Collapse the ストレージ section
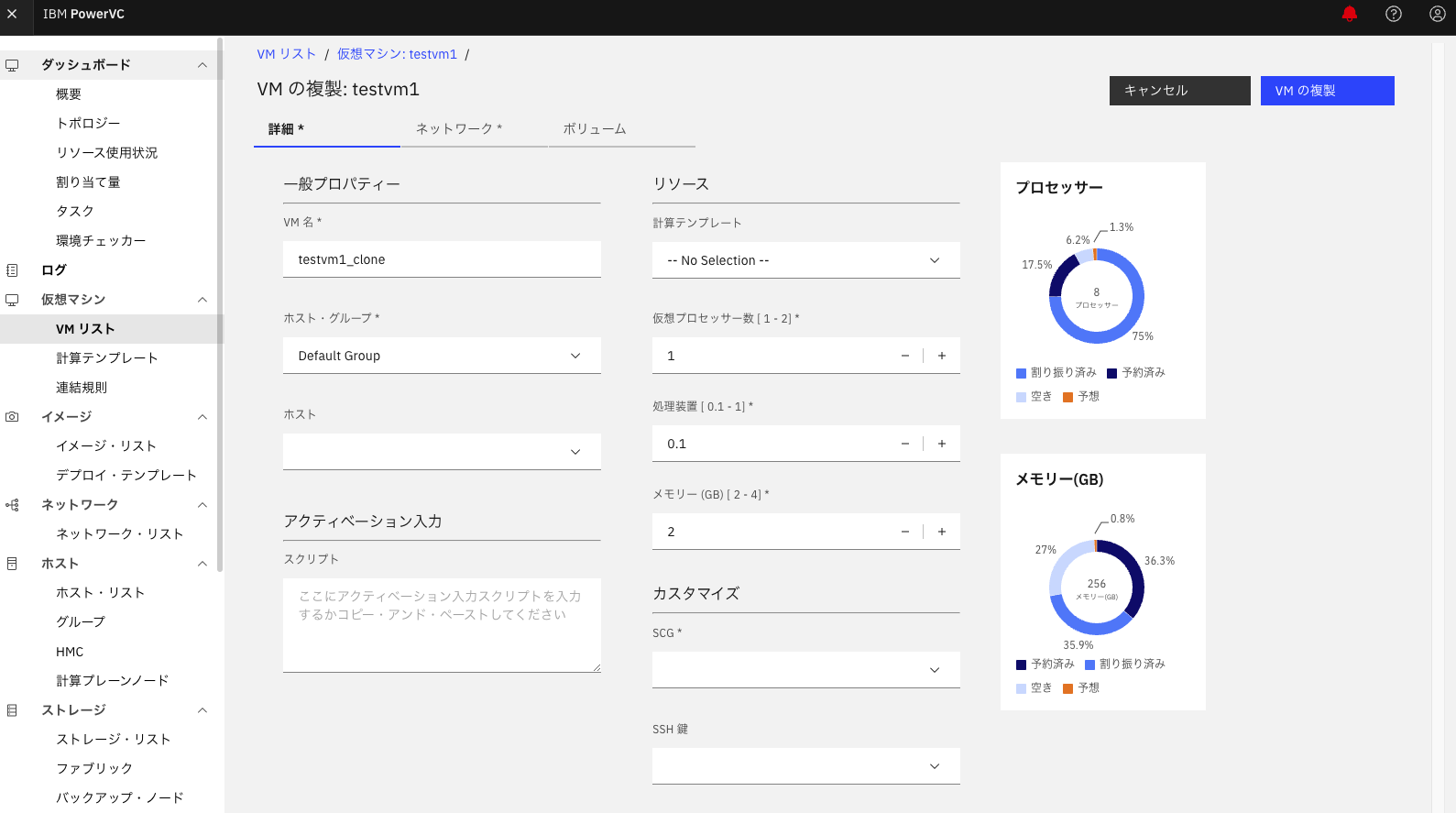 pos(203,710)
